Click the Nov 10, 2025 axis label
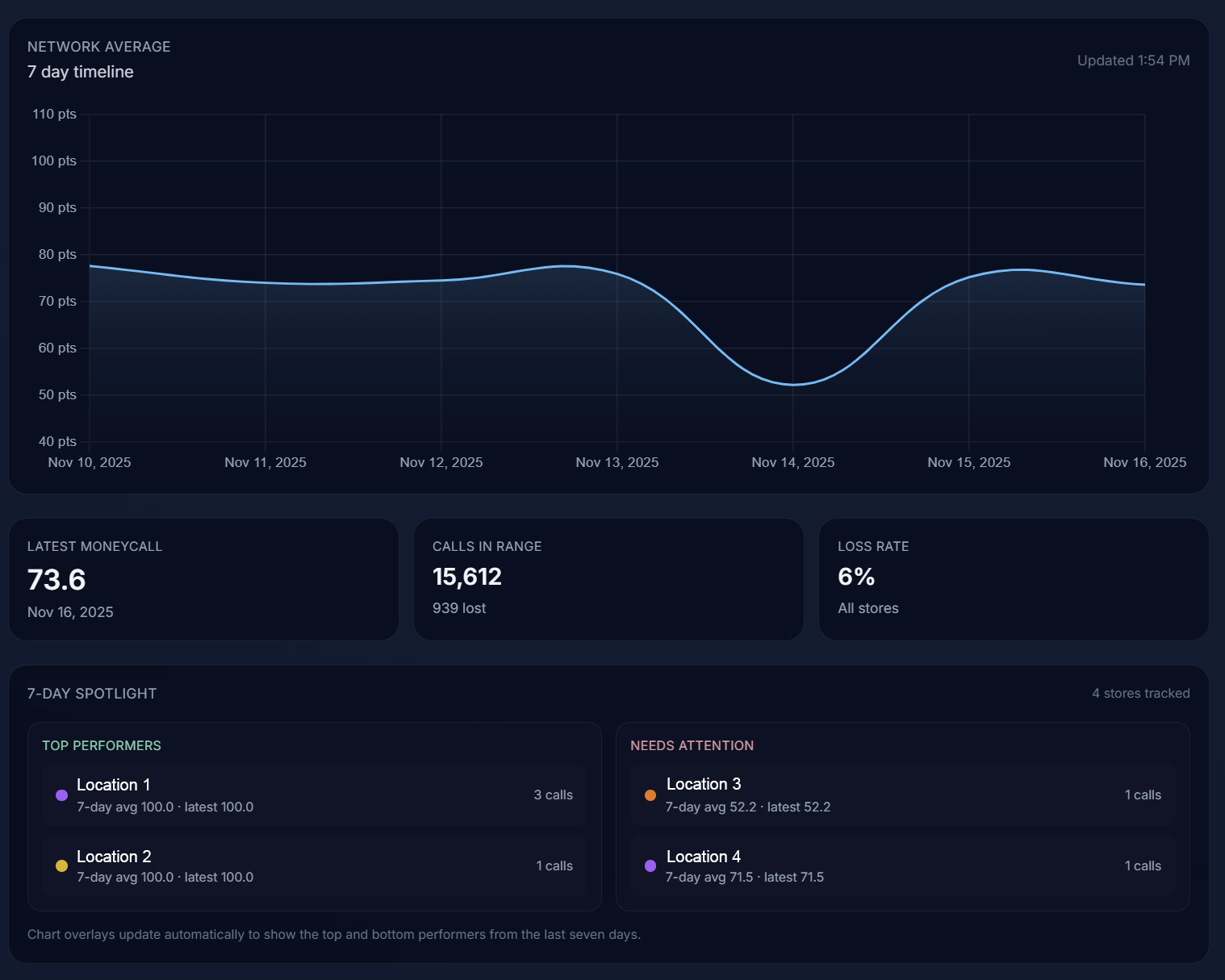Image resolution: width=1225 pixels, height=980 pixels. coord(90,462)
